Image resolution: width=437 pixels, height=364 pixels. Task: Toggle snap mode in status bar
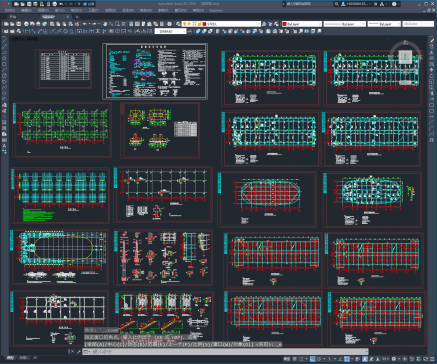coord(301,359)
